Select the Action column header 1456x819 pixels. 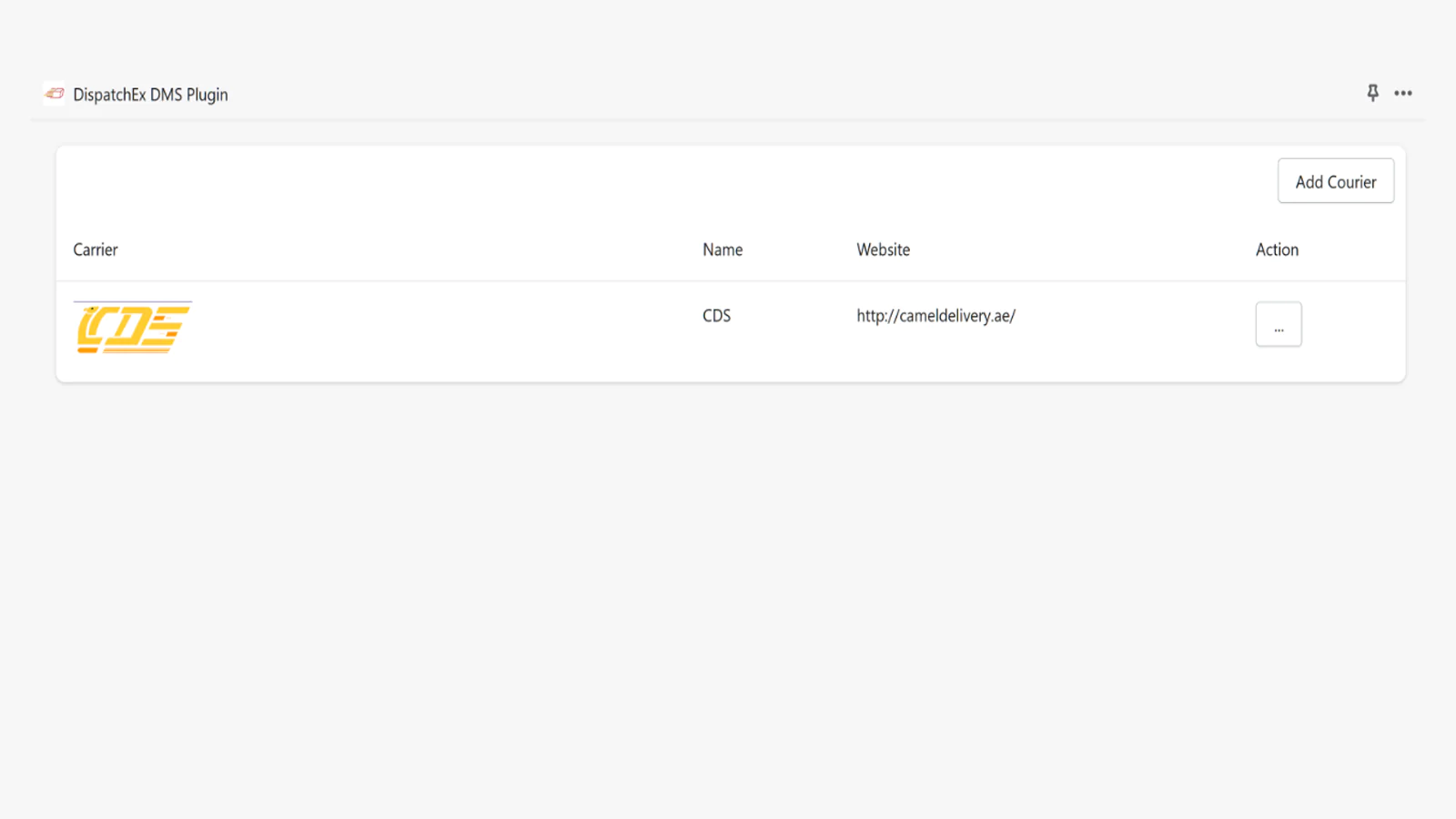[x=1277, y=249]
